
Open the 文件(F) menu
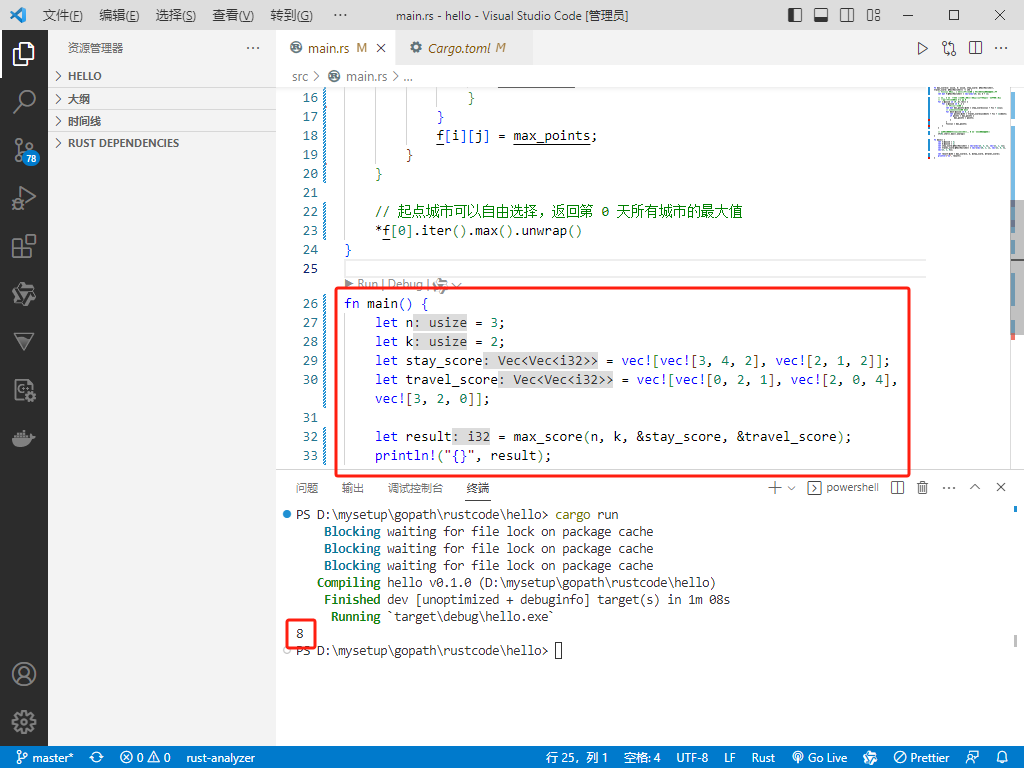(x=63, y=15)
